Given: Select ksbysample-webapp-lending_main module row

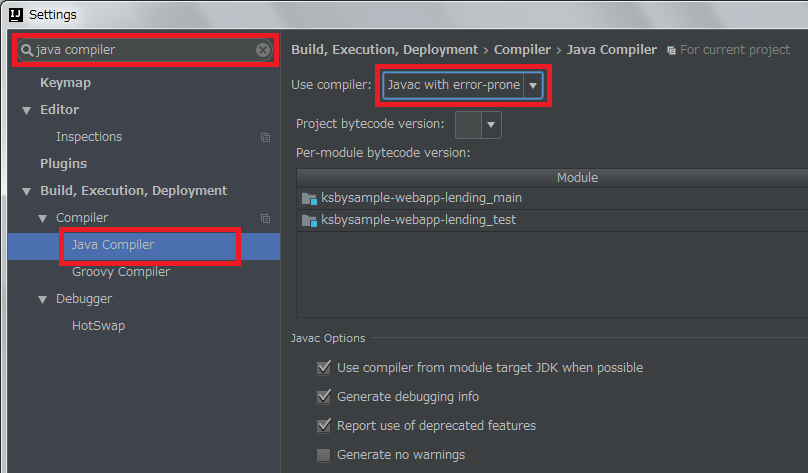Looking at the screenshot, I should (x=552, y=198).
